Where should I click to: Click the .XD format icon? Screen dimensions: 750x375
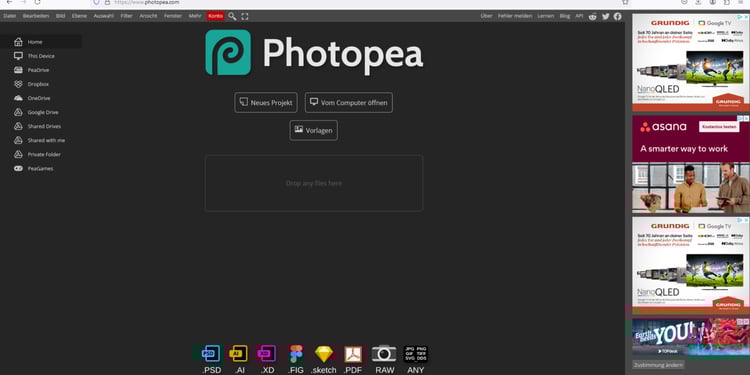tap(267, 354)
